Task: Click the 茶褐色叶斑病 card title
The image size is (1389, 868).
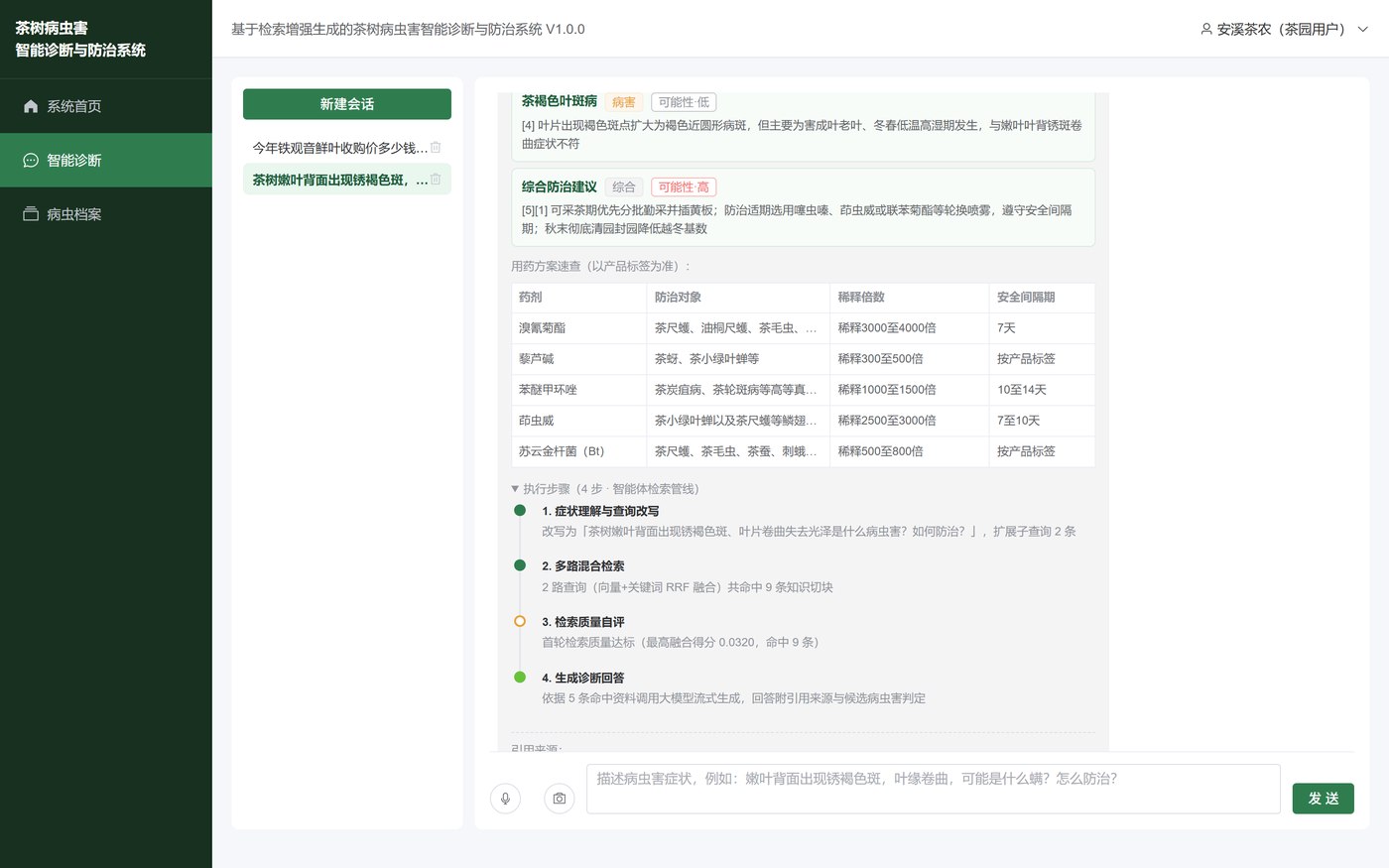Action: point(560,101)
